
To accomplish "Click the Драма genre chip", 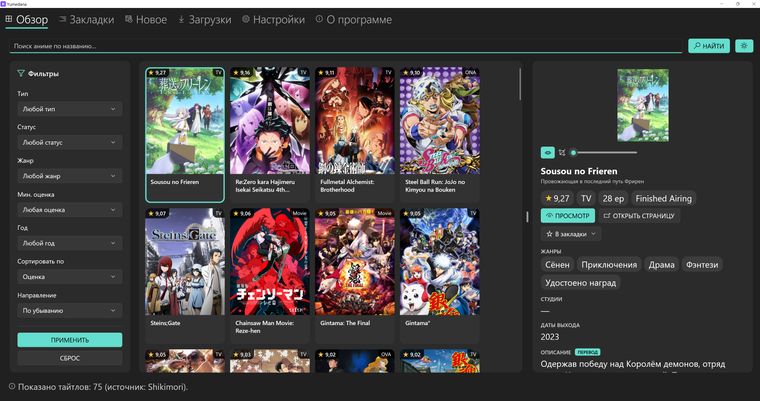I will click(x=662, y=265).
